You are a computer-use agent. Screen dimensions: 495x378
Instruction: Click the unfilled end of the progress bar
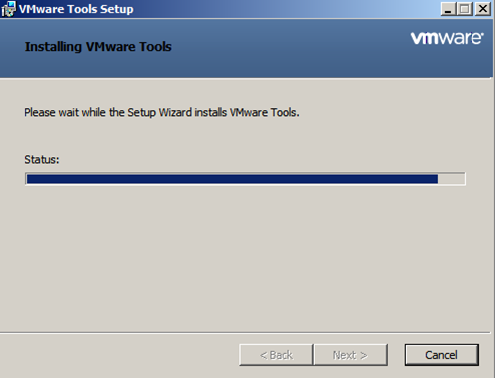[x=451, y=179]
